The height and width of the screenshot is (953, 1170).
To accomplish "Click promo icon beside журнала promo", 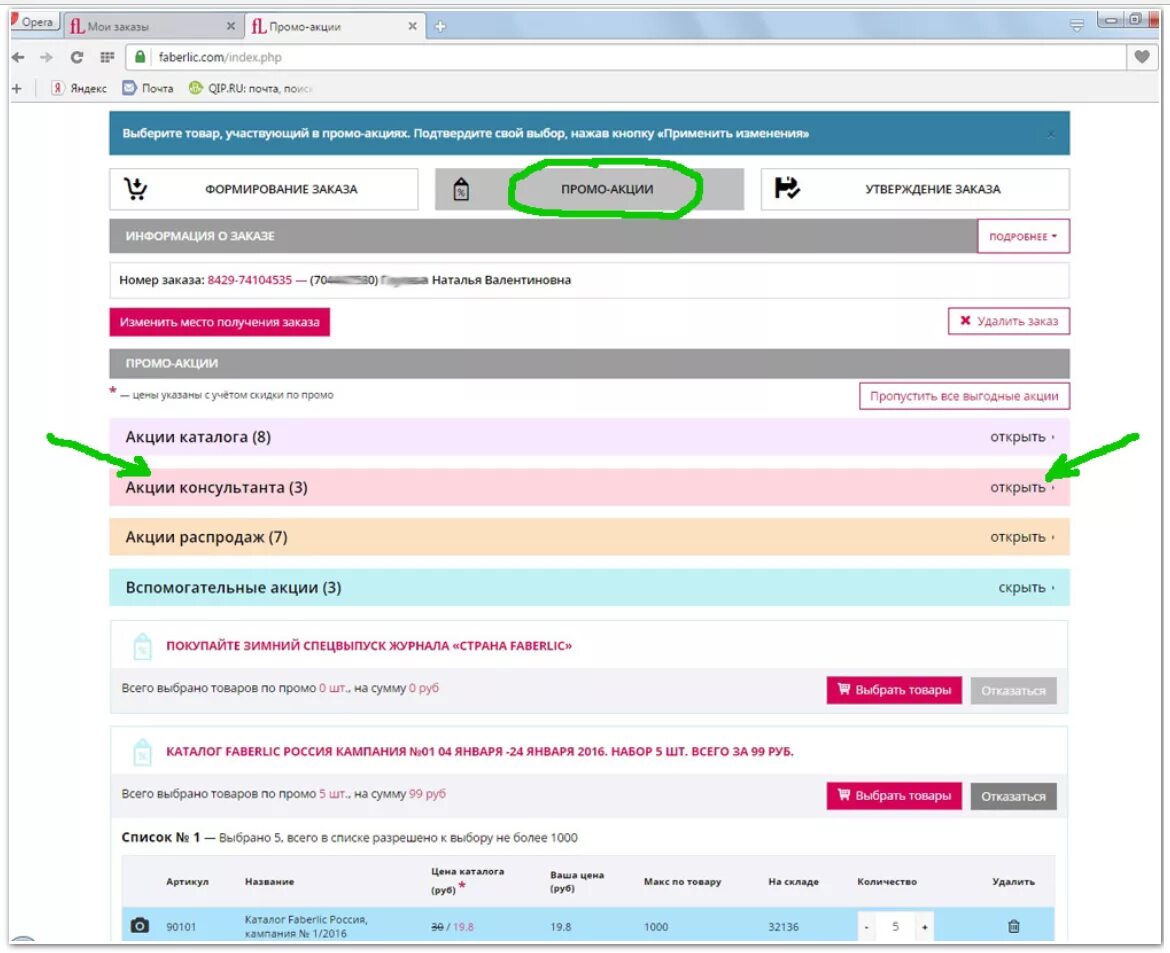I will pyautogui.click(x=142, y=646).
